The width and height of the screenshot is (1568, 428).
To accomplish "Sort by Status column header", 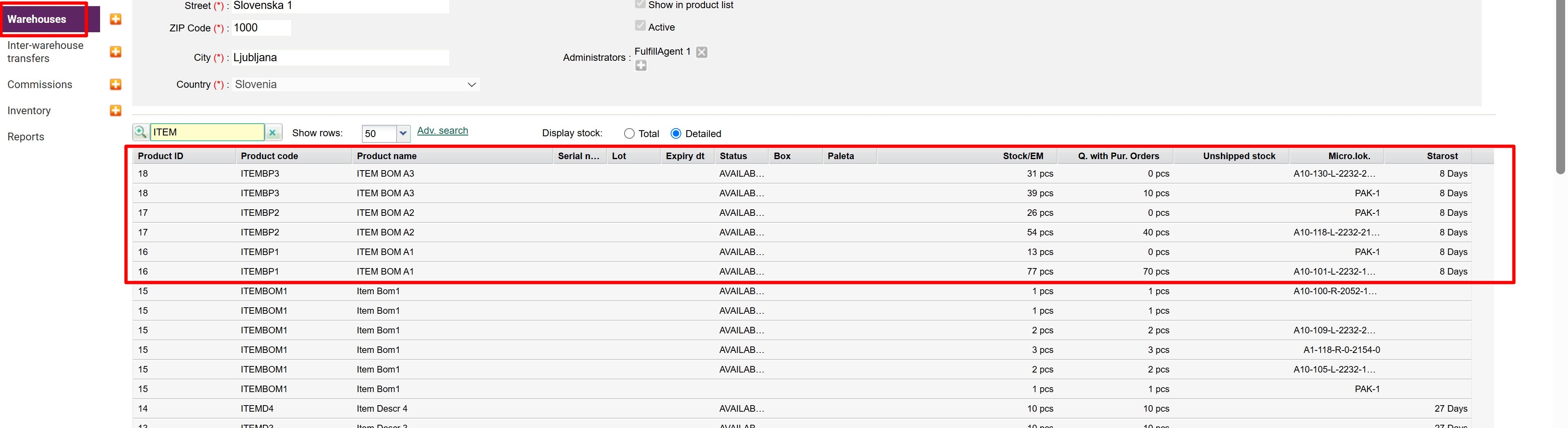I will (x=741, y=156).
